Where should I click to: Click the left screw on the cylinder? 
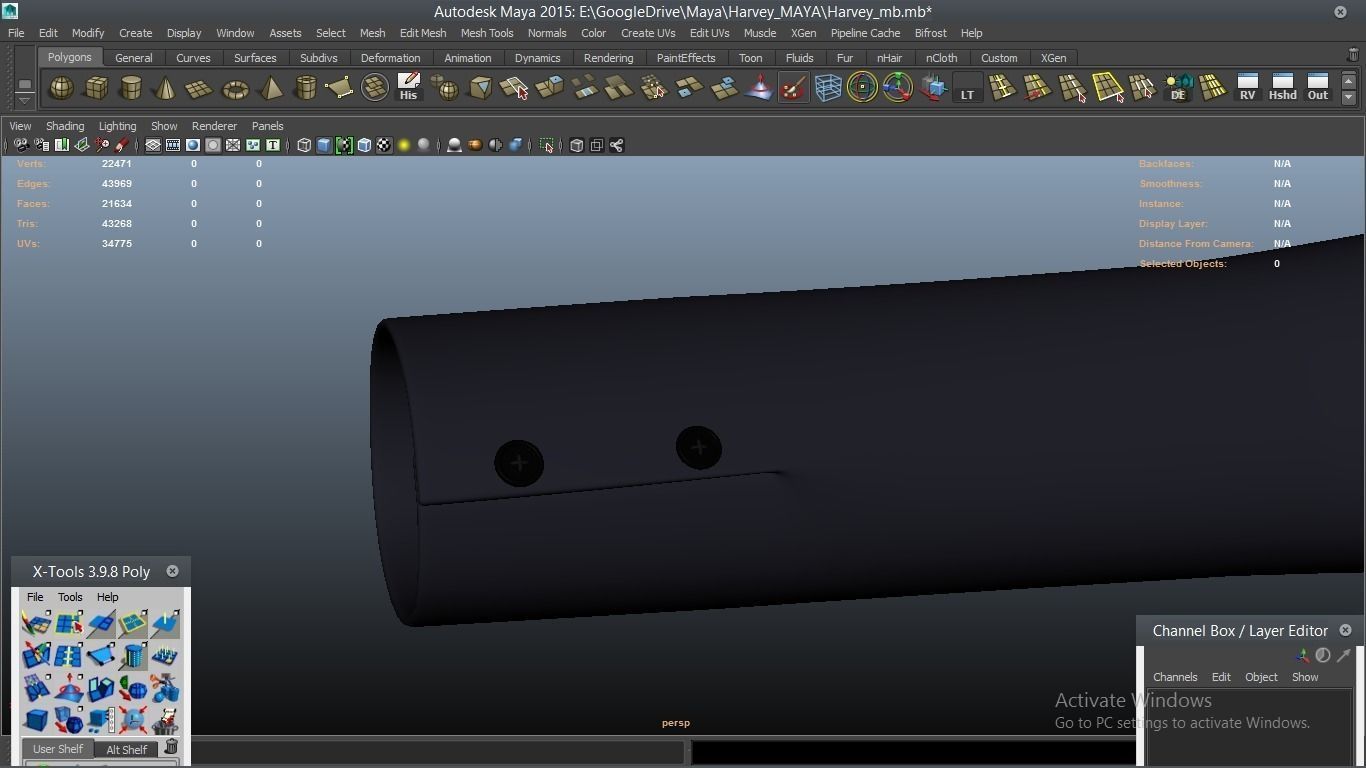(519, 463)
